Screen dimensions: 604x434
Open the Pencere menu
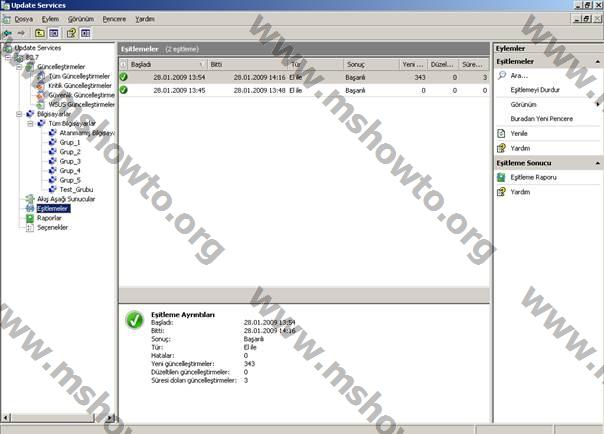click(x=114, y=19)
